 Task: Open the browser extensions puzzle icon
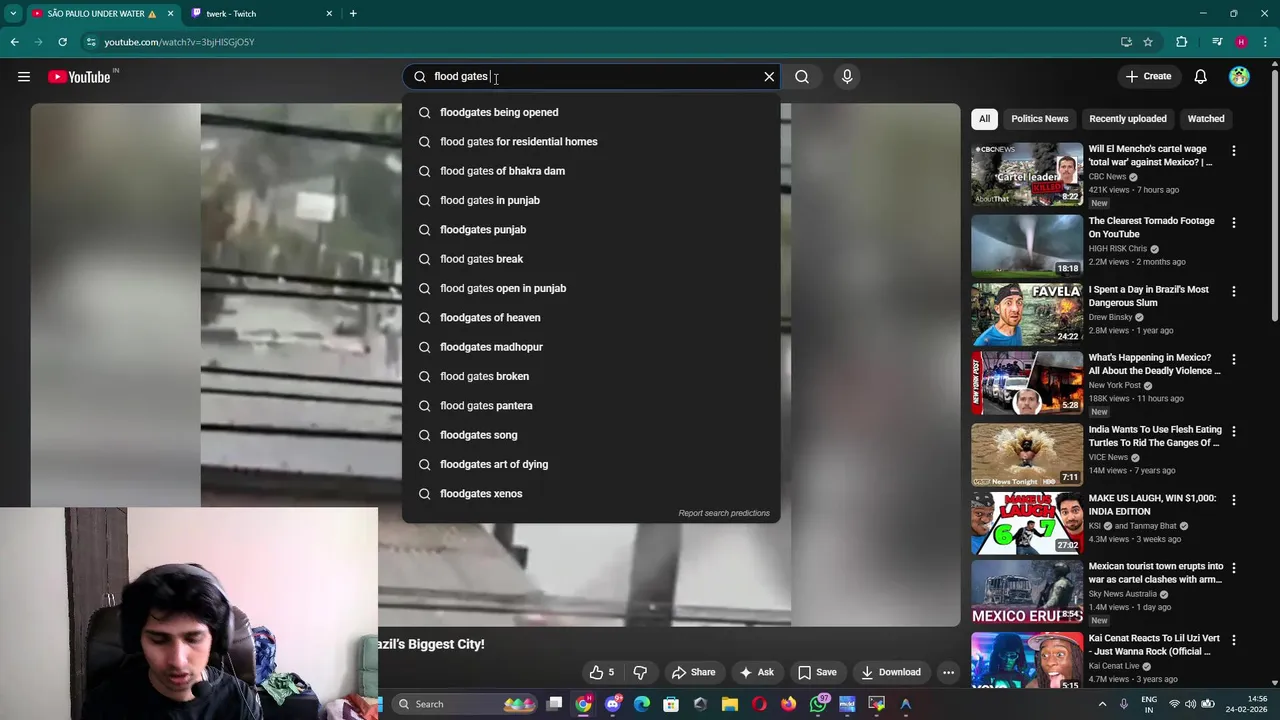(1182, 42)
